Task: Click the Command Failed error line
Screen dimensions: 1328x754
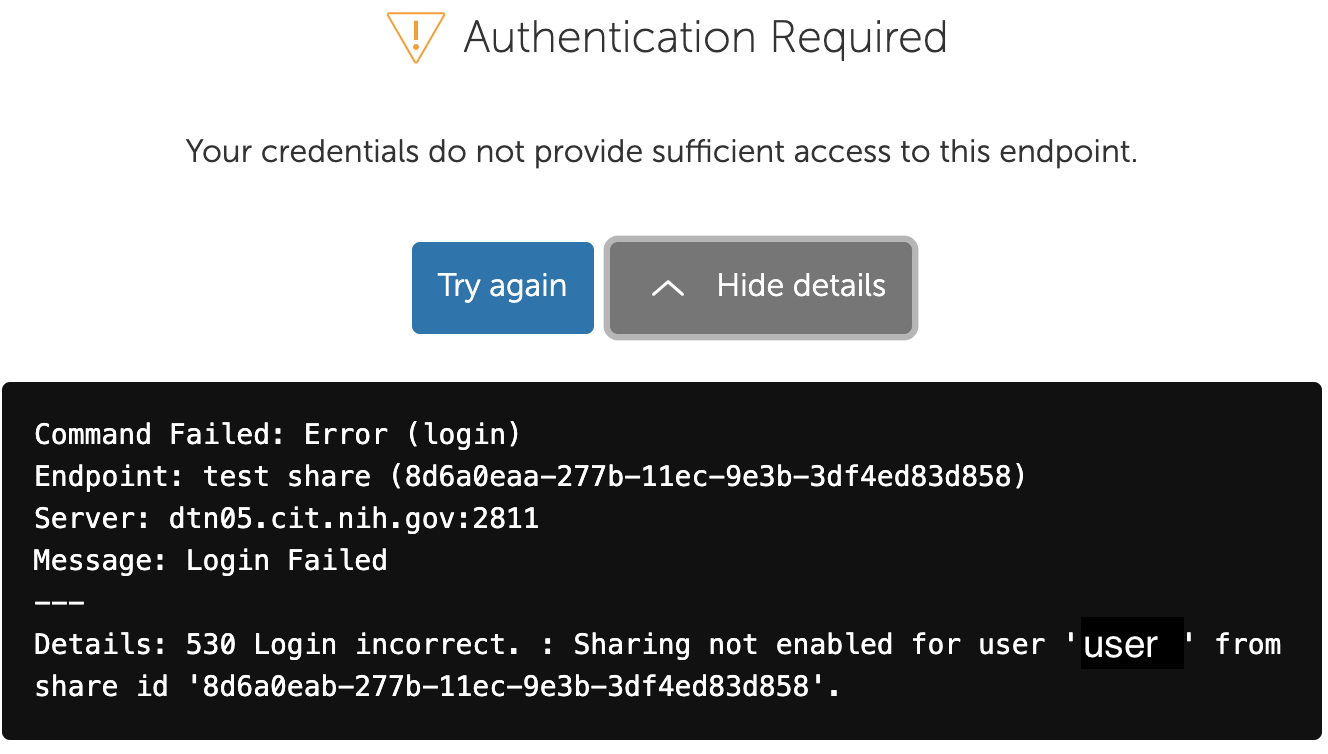Action: [x=277, y=434]
